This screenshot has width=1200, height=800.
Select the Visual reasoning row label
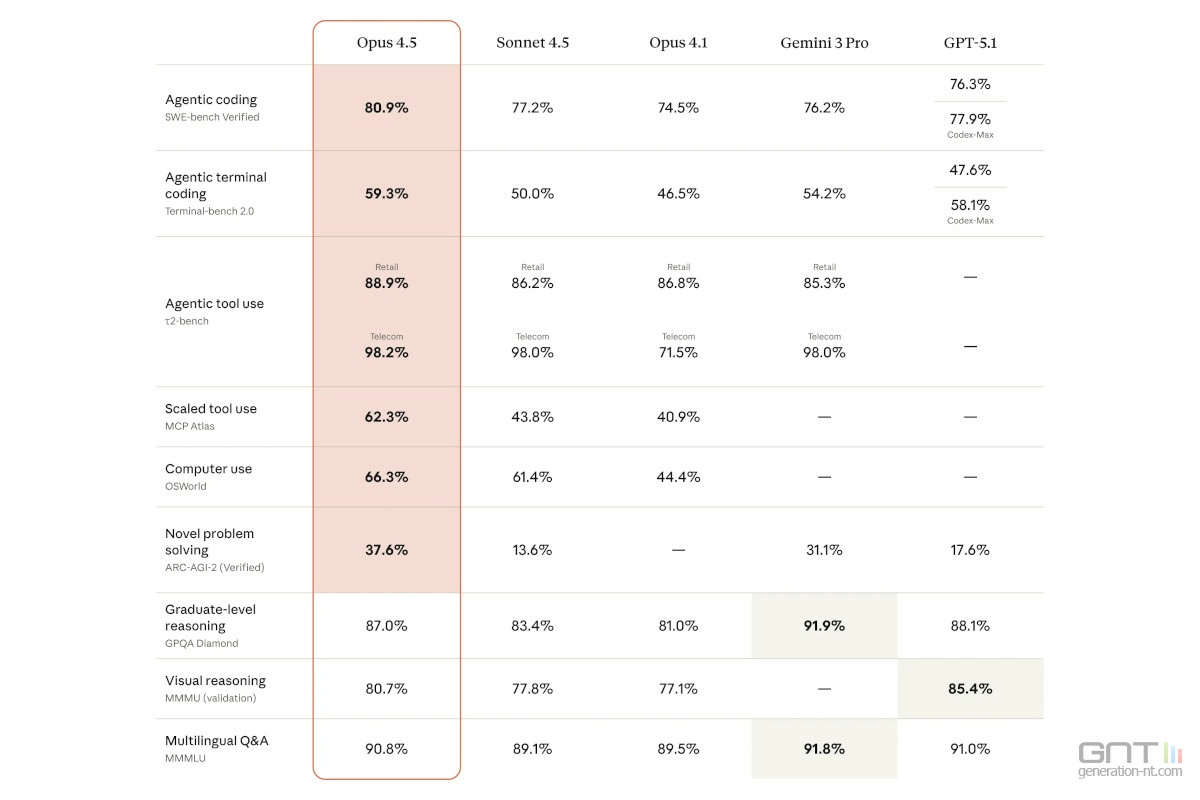point(215,681)
